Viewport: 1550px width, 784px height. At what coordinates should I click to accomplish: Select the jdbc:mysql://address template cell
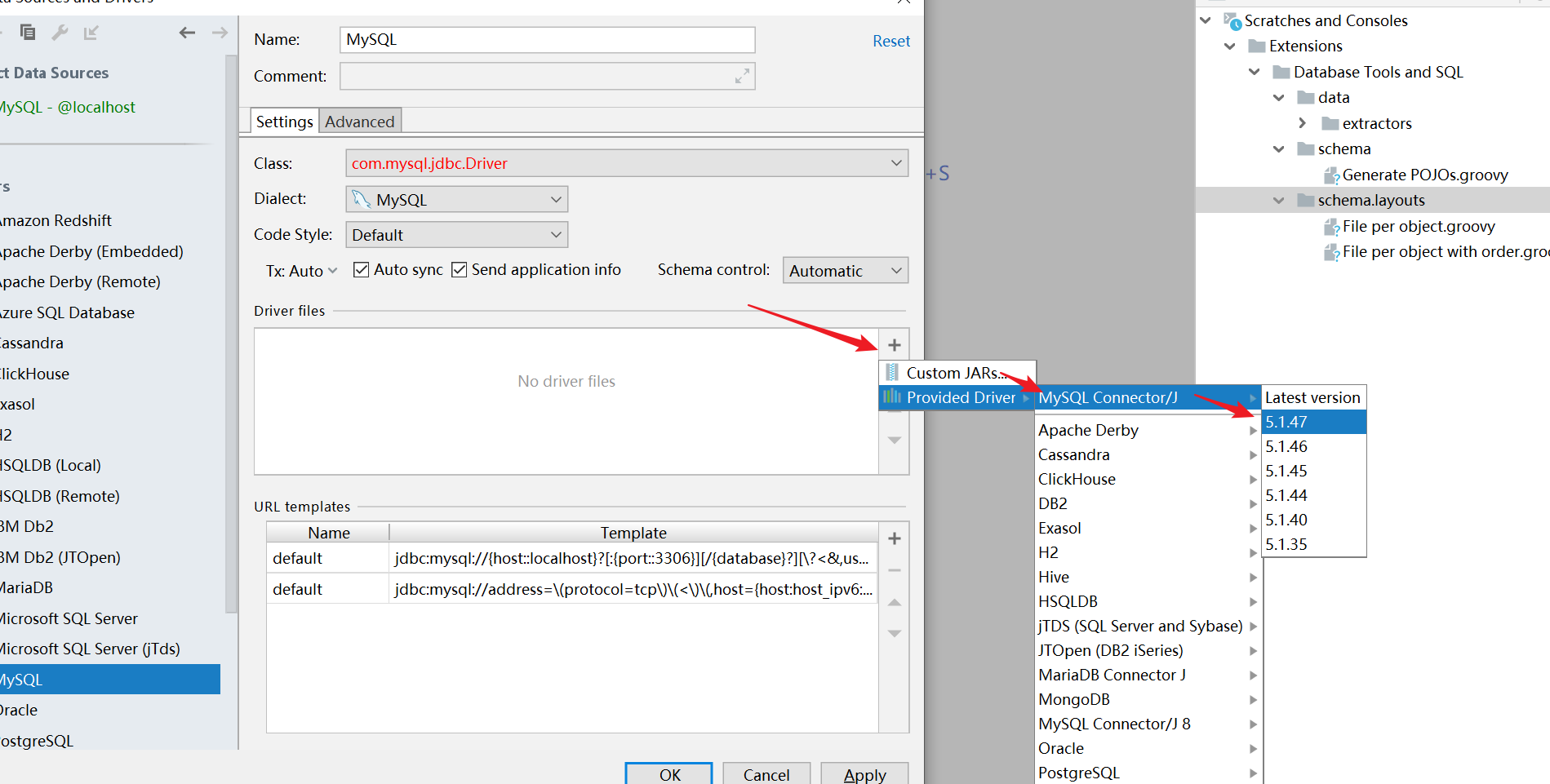coord(633,589)
